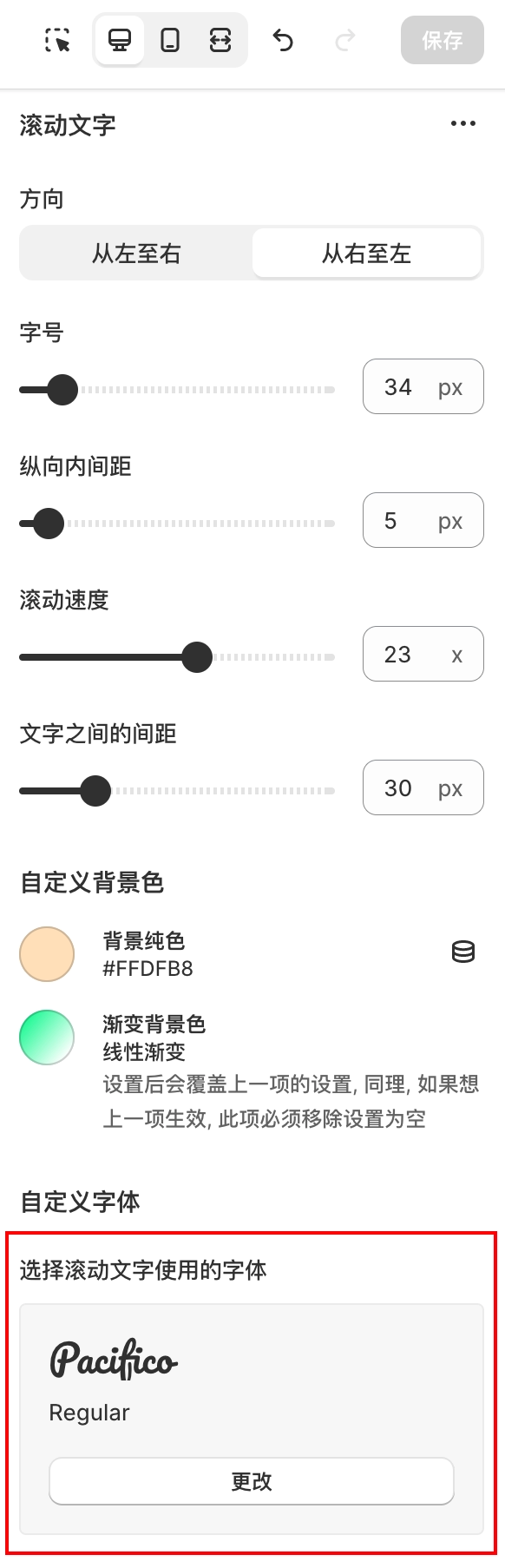The image size is (505, 1568).
Task: Switch to desktop preview mode
Action: [119, 39]
